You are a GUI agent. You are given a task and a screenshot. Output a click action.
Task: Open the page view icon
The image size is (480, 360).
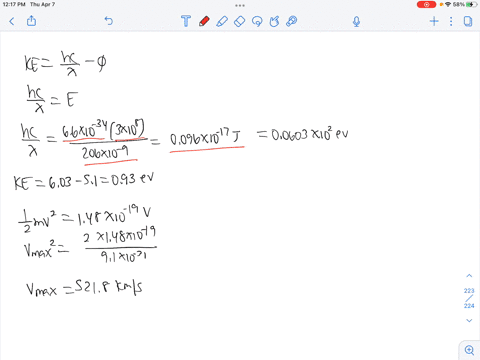point(468,21)
